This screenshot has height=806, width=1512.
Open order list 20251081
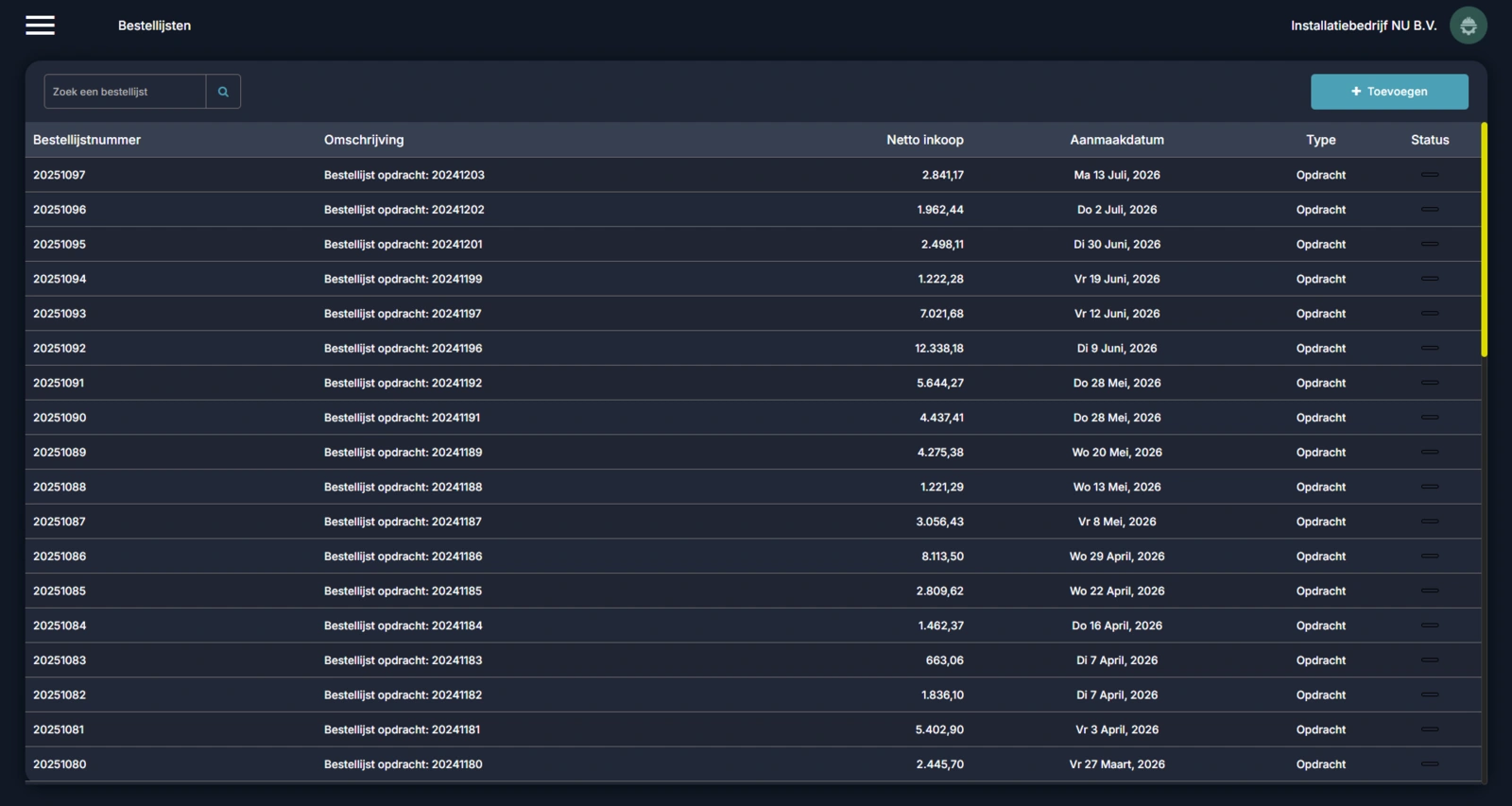pyautogui.click(x=59, y=729)
